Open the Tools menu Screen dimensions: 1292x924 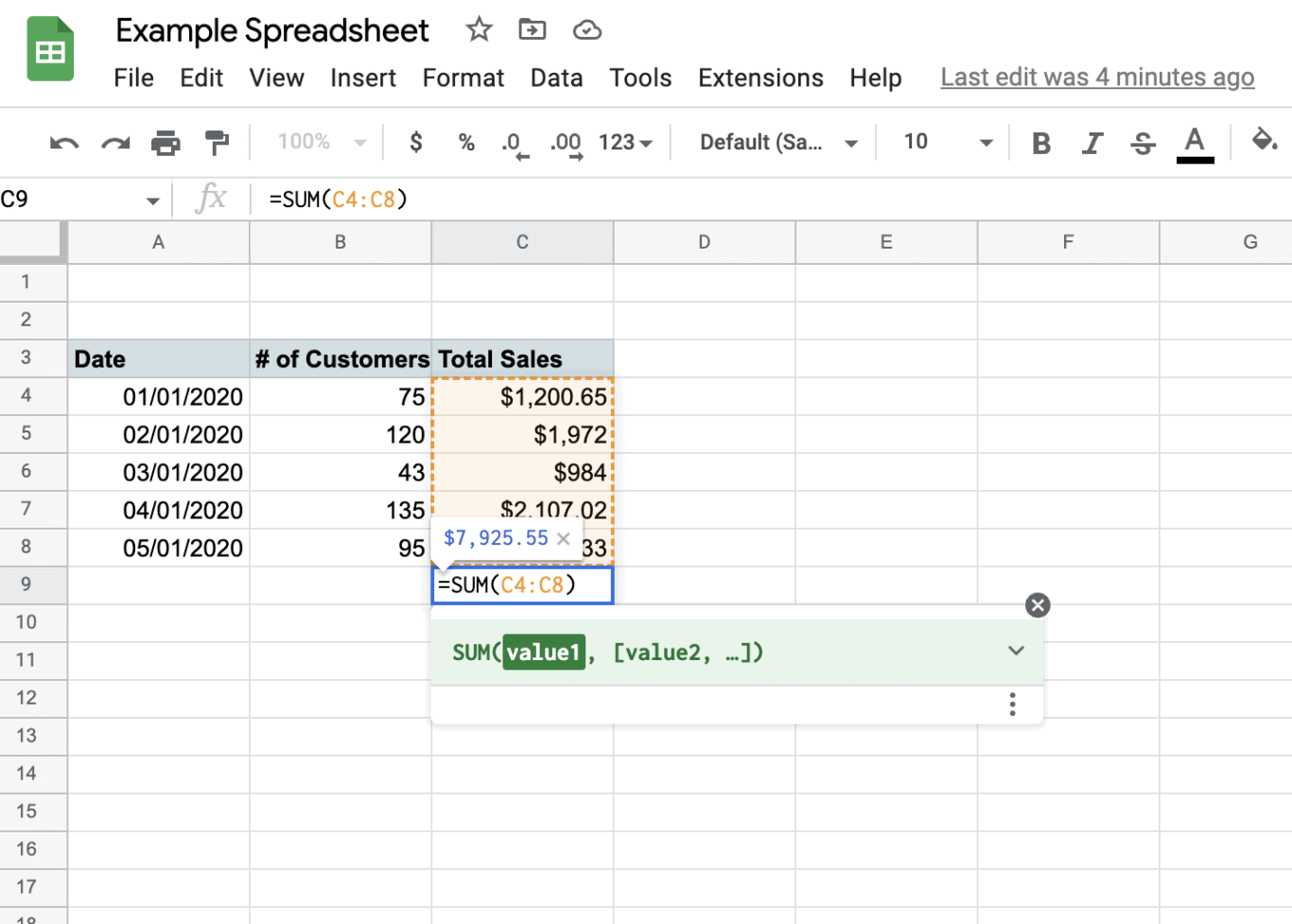coord(640,78)
